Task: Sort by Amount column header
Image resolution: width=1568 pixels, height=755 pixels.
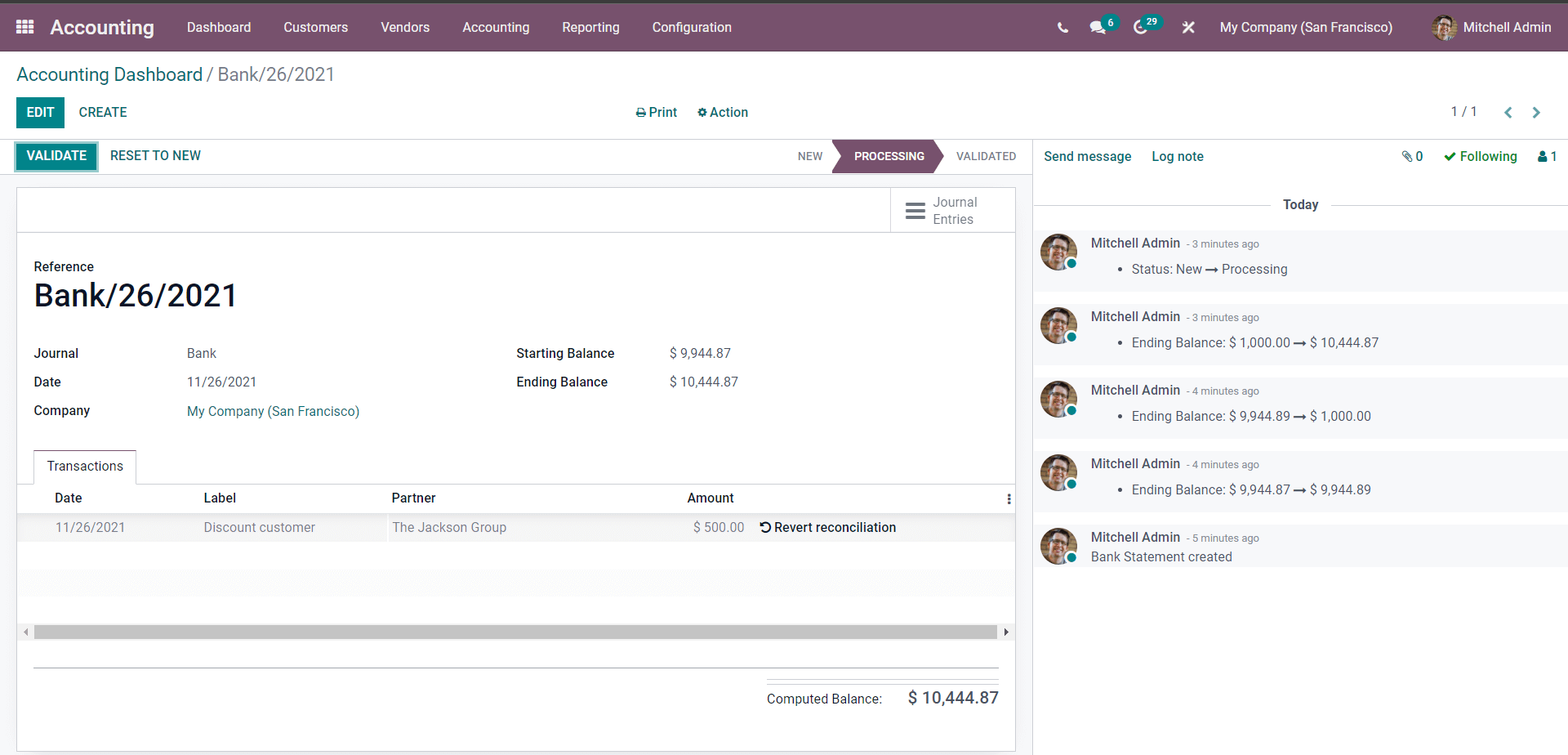Action: click(x=710, y=498)
